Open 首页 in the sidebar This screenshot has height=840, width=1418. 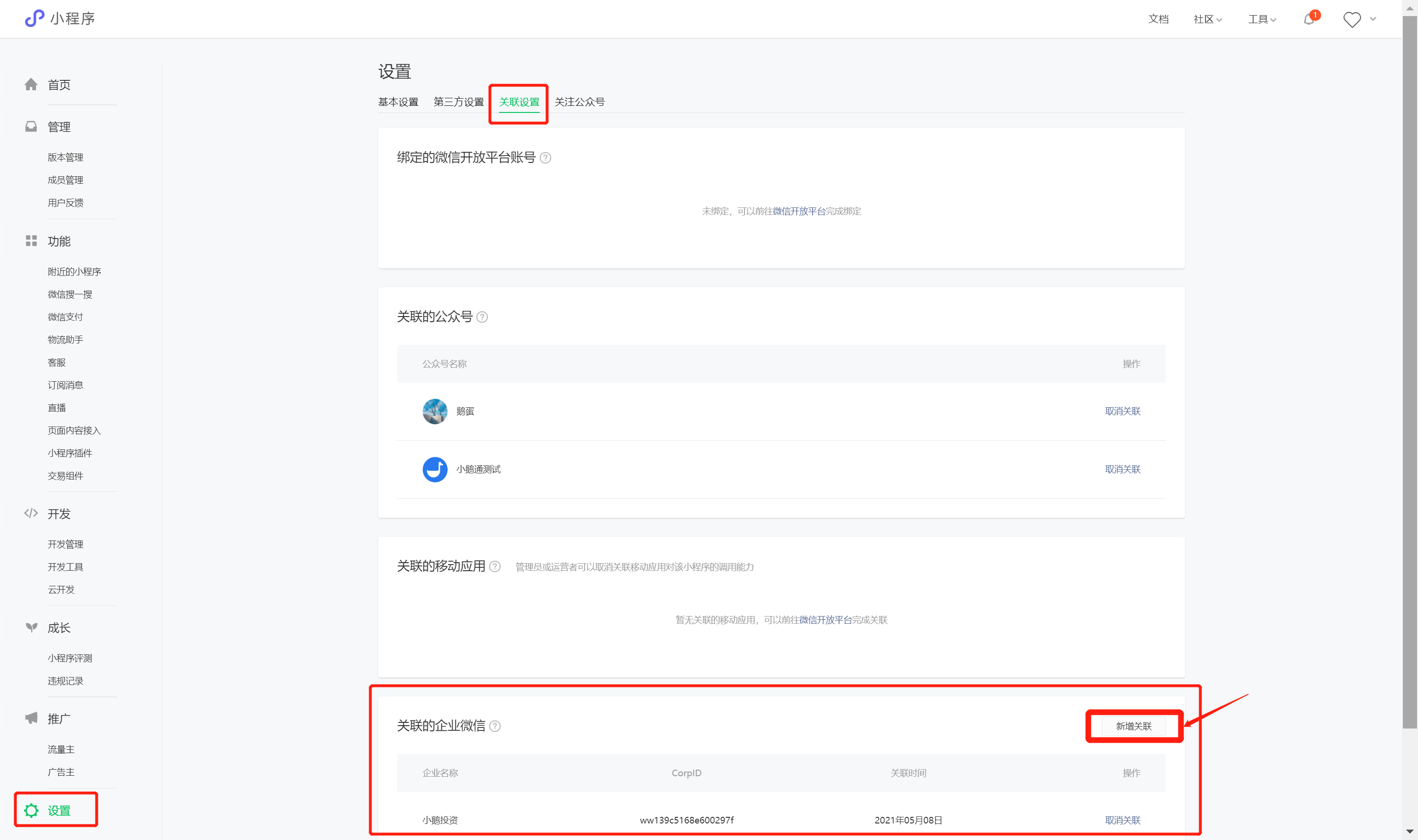59,85
